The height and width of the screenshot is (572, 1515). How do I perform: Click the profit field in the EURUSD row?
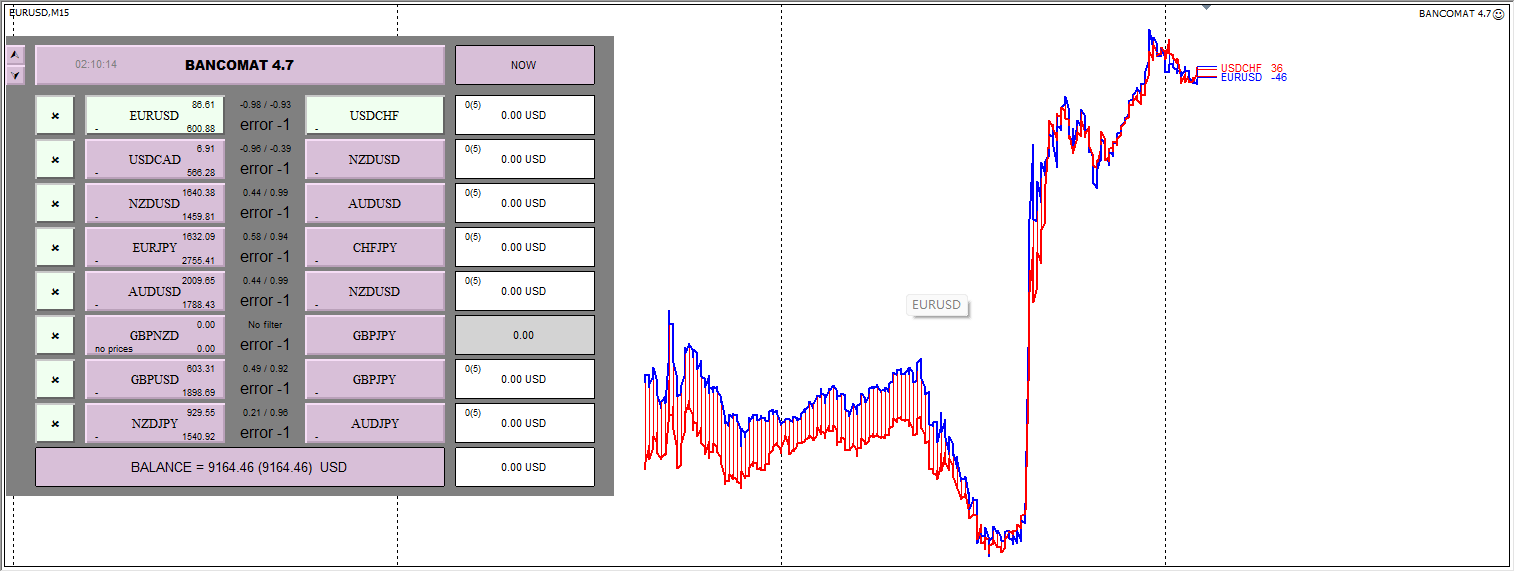click(x=524, y=115)
